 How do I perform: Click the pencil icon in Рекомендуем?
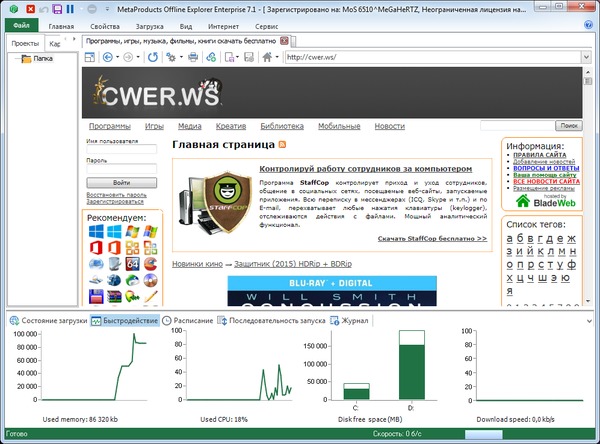[151, 297]
